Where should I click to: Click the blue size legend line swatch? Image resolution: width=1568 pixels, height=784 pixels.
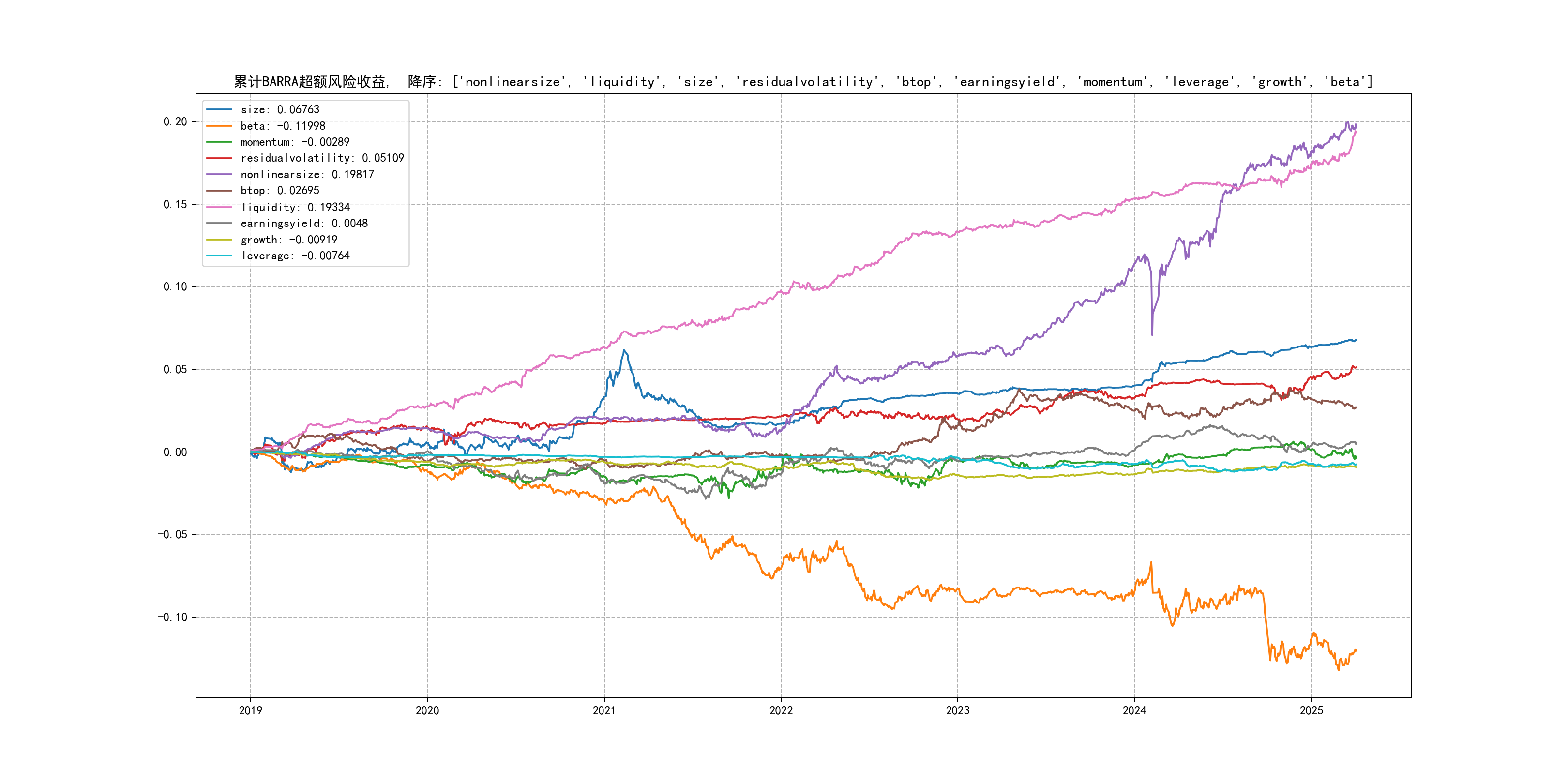(219, 109)
